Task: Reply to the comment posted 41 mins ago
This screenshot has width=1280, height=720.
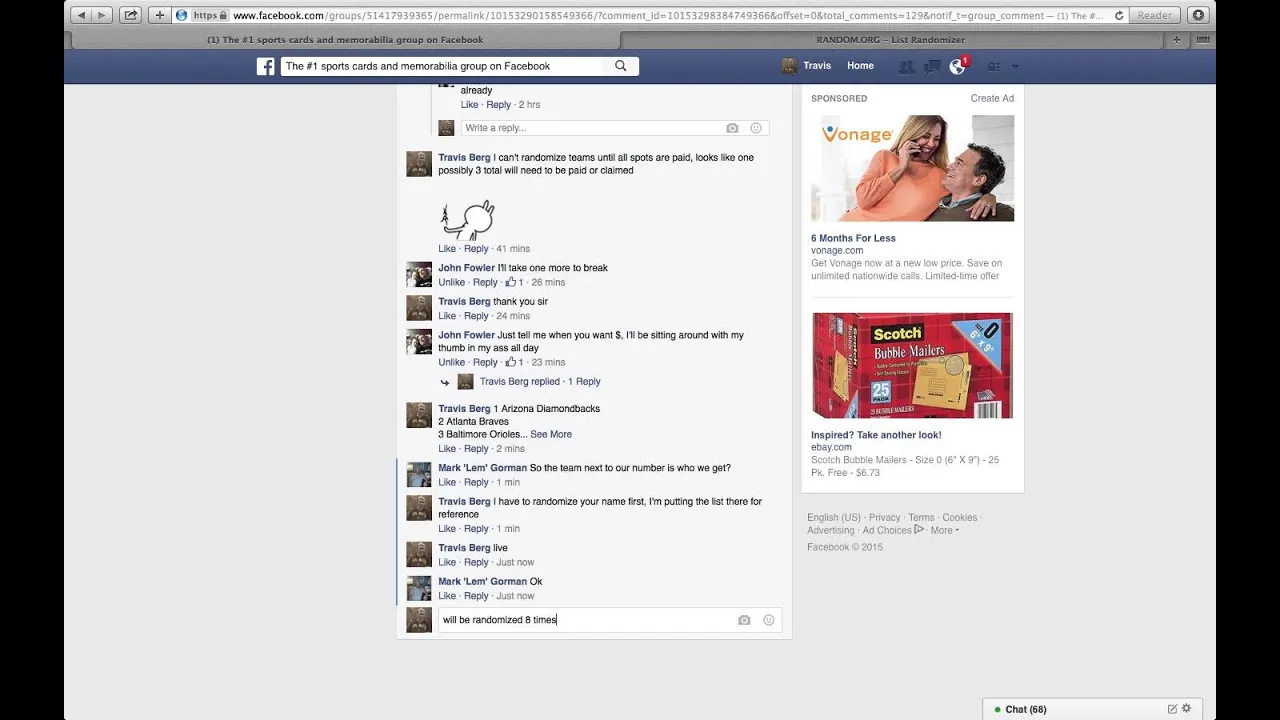Action: [476, 249]
